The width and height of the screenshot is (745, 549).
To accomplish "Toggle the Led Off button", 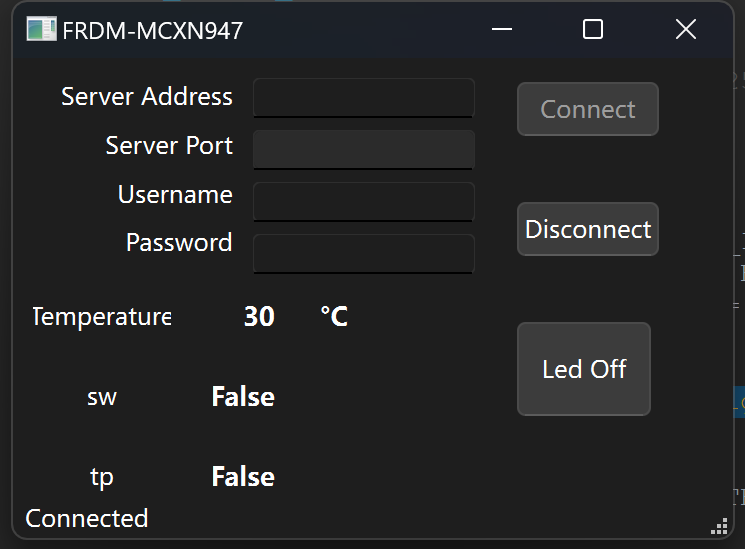I will [584, 369].
